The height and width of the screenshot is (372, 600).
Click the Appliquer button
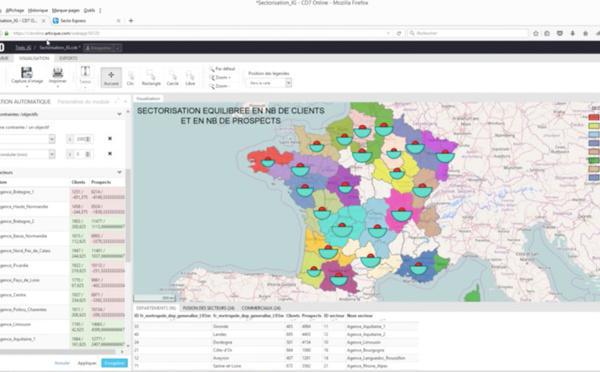[x=87, y=363]
